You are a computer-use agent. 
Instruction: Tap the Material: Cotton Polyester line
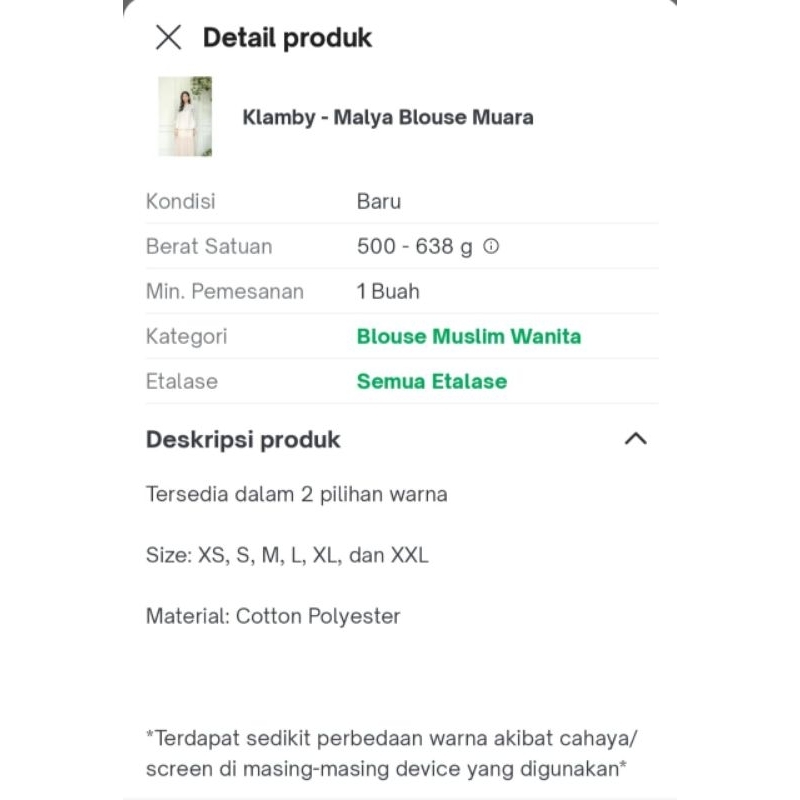pos(273,616)
